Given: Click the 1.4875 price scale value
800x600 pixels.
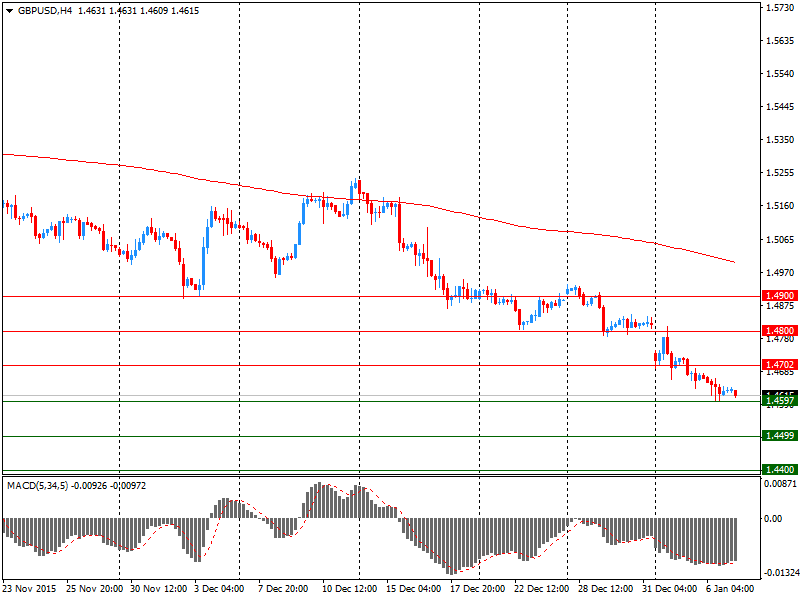Looking at the screenshot, I should [780, 306].
